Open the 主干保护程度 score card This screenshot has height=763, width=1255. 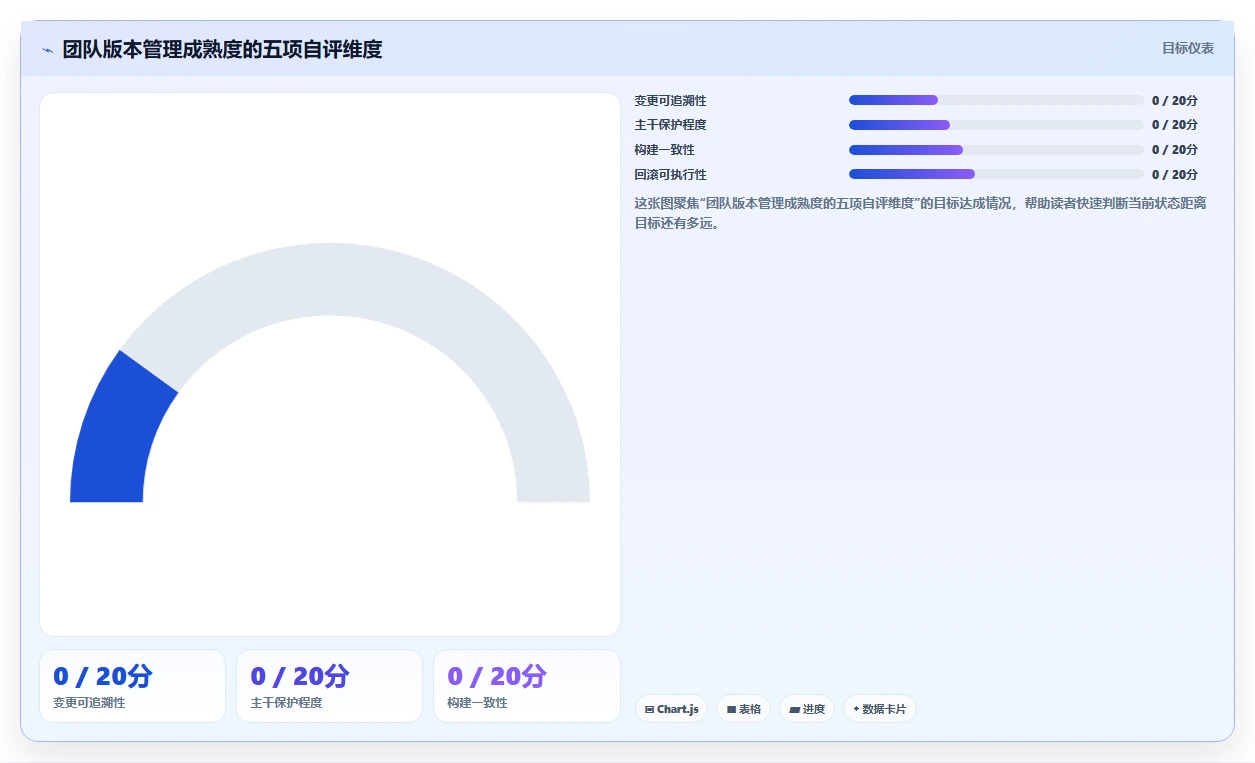pyautogui.click(x=329, y=686)
